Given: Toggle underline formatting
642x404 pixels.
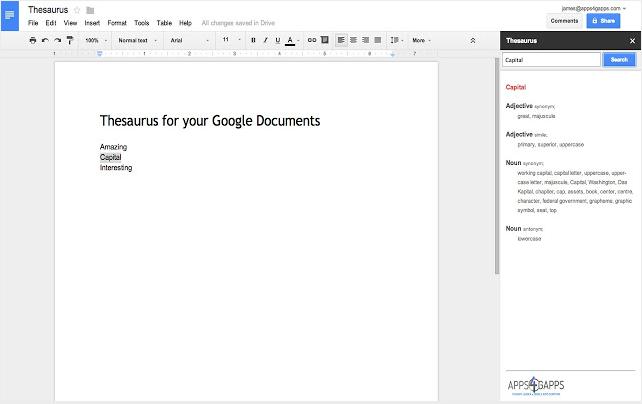Looking at the screenshot, I should [278, 40].
